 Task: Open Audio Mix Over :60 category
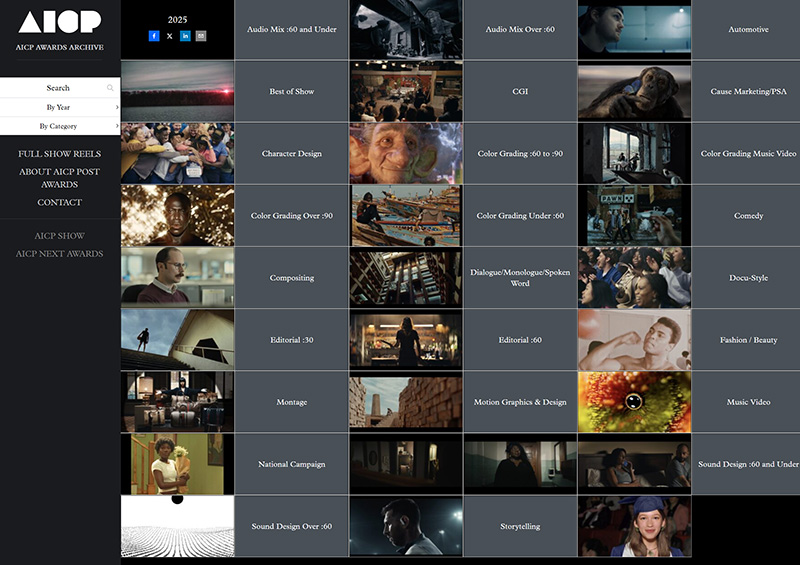click(x=520, y=29)
